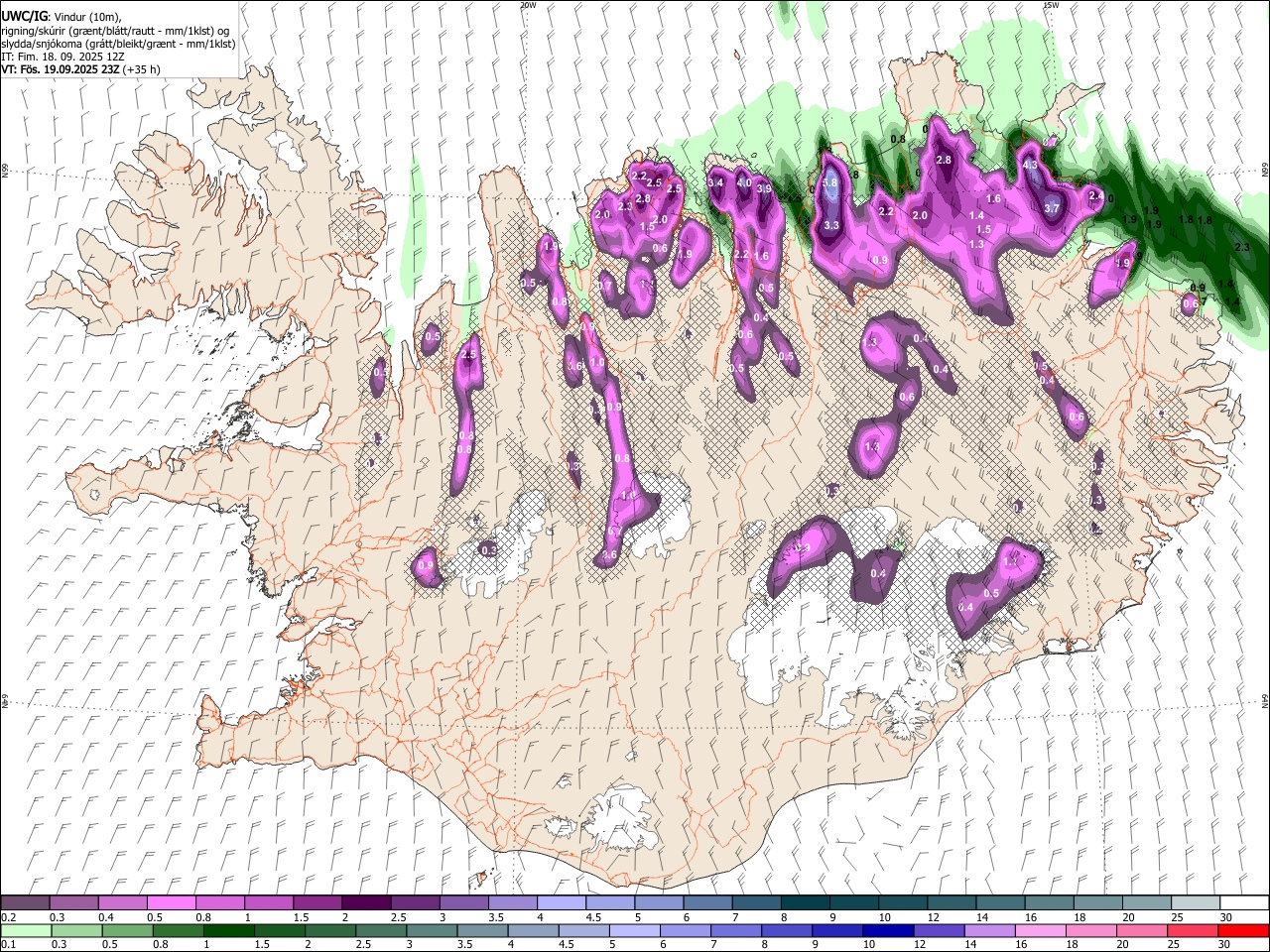Select the bright red 30 rain legend swatch
Image resolution: width=1270 pixels, height=952 pixels.
click(1244, 930)
